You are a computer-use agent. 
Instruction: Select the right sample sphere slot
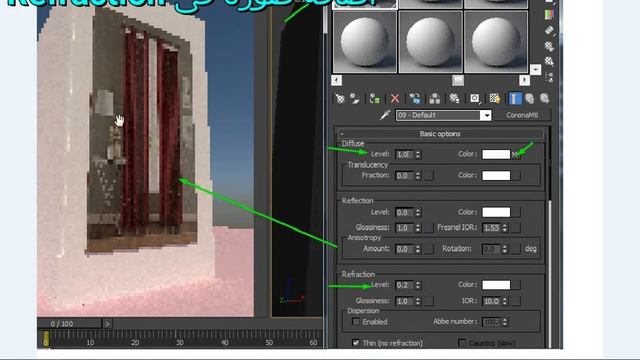pos(496,42)
